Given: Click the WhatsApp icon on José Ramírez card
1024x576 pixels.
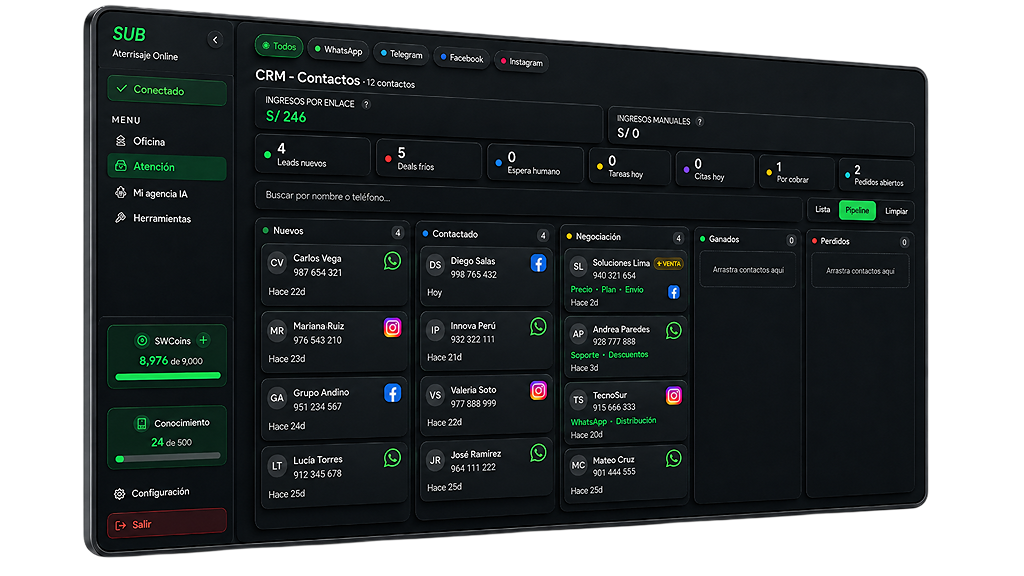Looking at the screenshot, I should pos(538,453).
